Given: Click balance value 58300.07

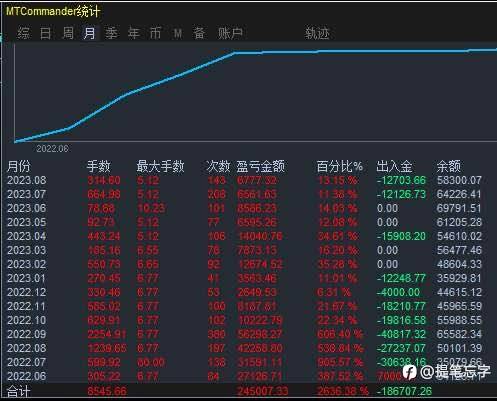Looking at the screenshot, I should (459, 180).
